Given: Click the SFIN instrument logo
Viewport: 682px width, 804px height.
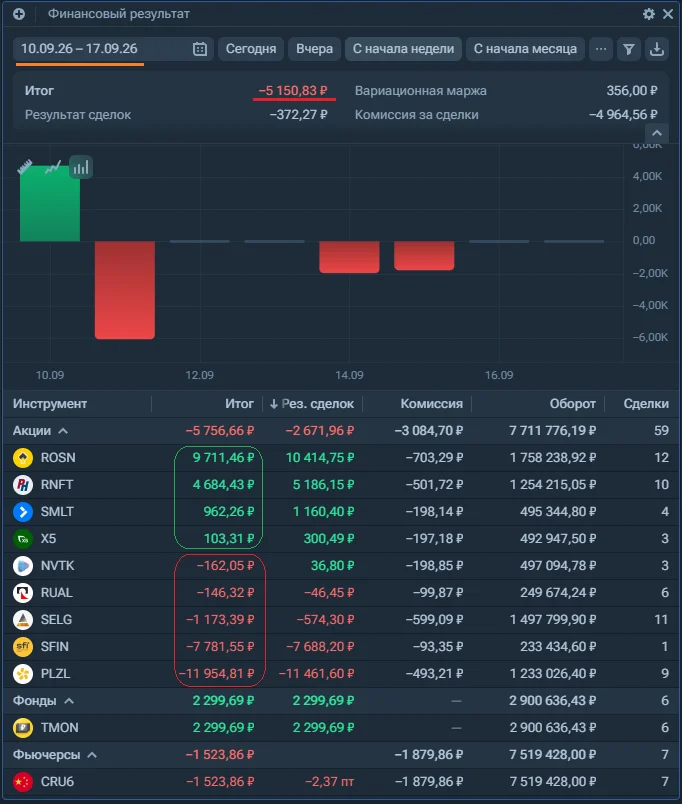Looking at the screenshot, I should point(23,647).
